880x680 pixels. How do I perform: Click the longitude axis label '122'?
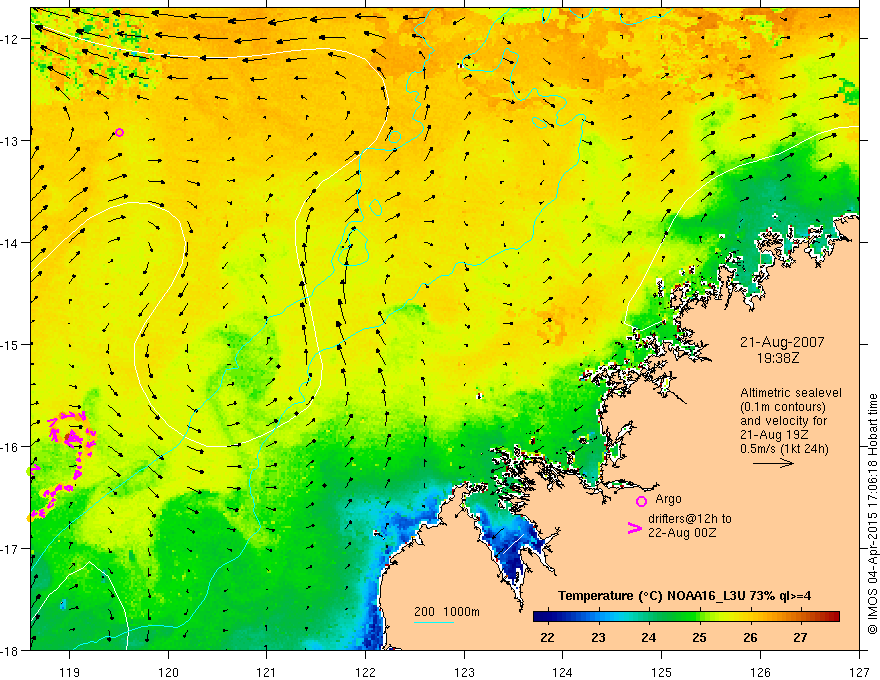tap(365, 672)
